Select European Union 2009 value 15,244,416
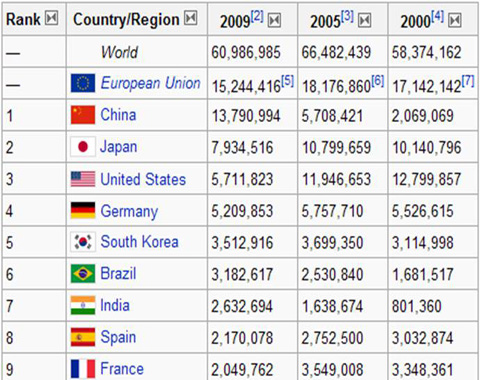This screenshot has height=380, width=480. click(247, 87)
